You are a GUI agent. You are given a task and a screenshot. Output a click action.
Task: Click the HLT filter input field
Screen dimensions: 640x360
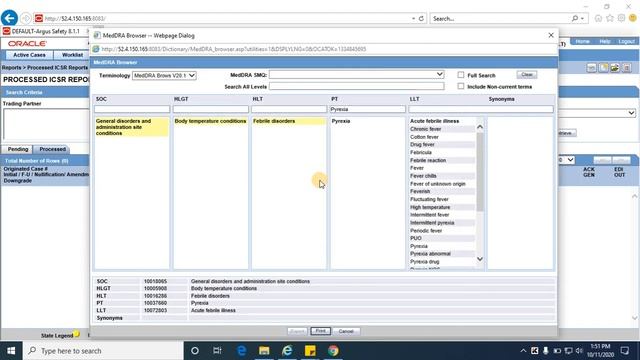[289, 109]
